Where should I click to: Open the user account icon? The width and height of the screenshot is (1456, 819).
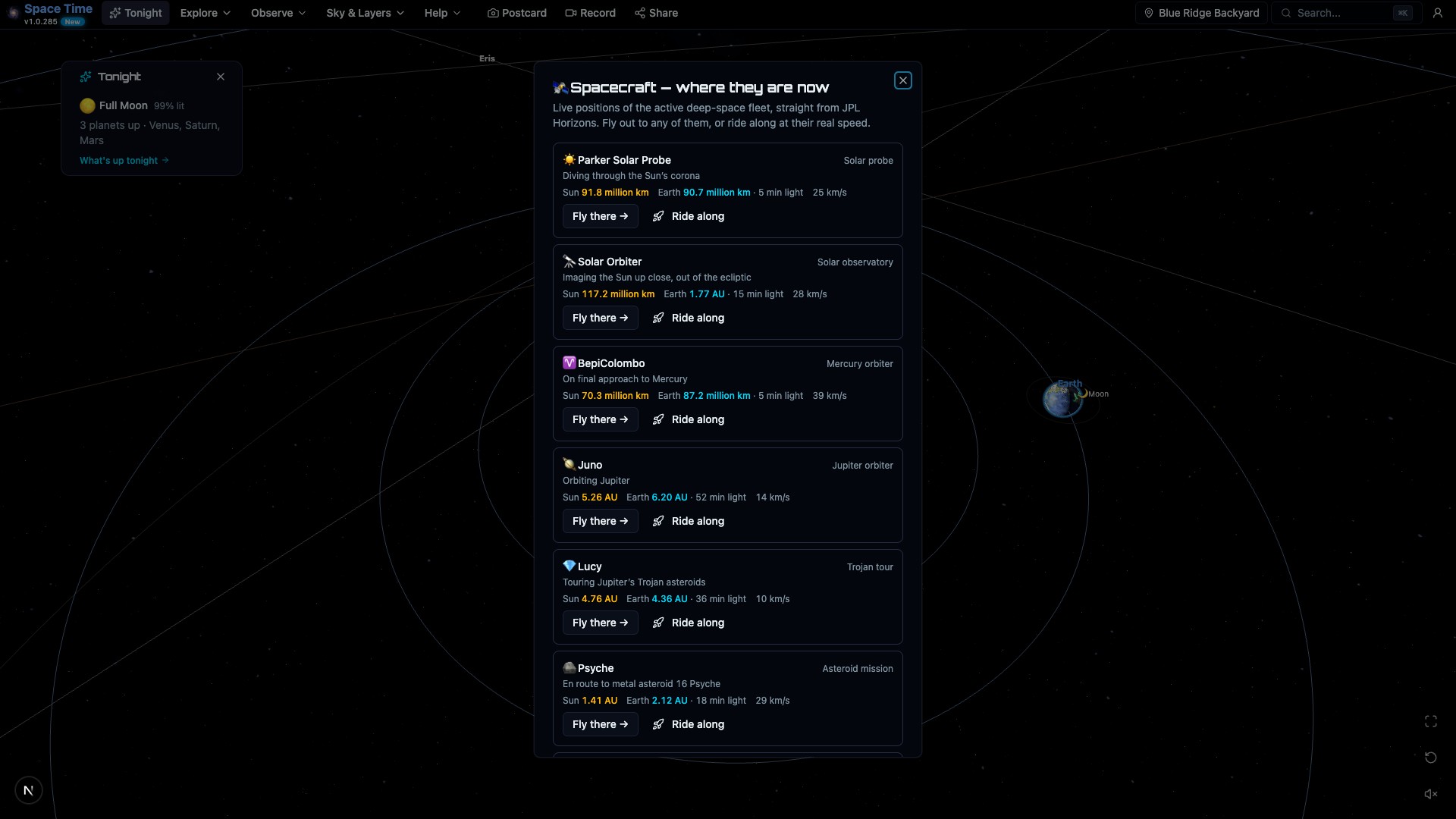tap(1437, 13)
